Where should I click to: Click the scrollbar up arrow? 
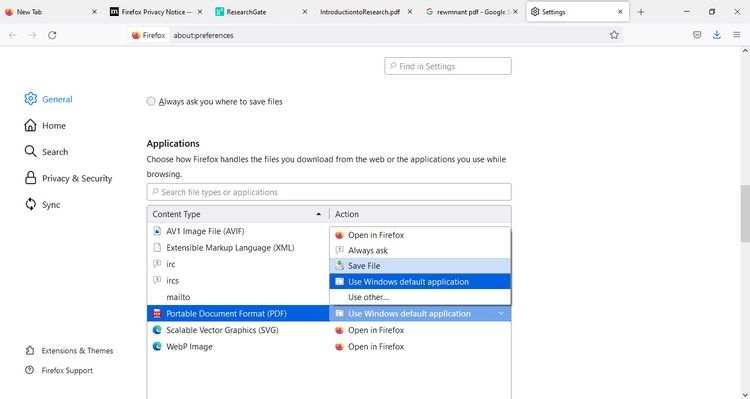745,50
